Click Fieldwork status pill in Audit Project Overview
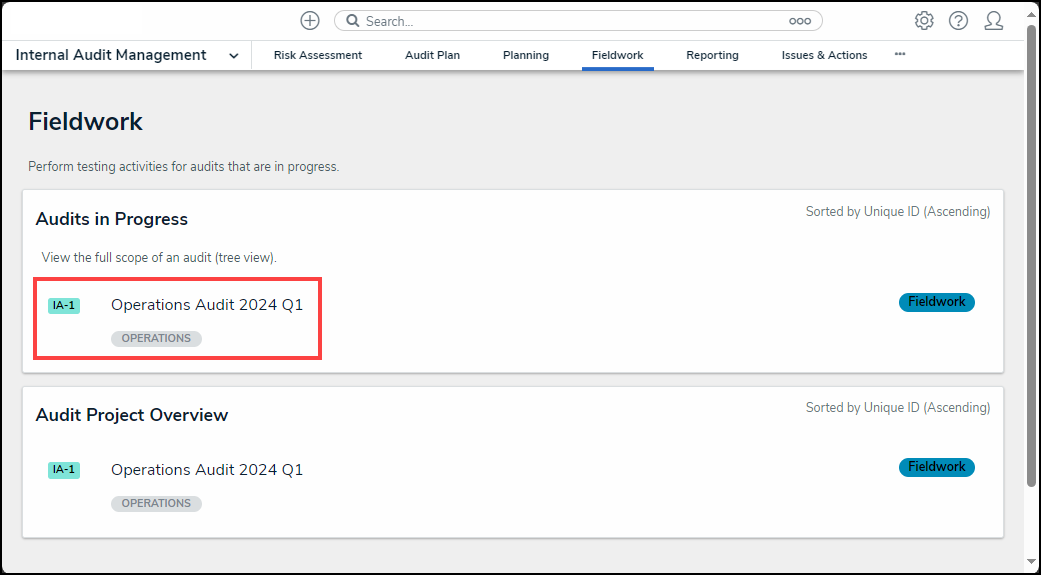This screenshot has width=1041, height=575. (937, 467)
